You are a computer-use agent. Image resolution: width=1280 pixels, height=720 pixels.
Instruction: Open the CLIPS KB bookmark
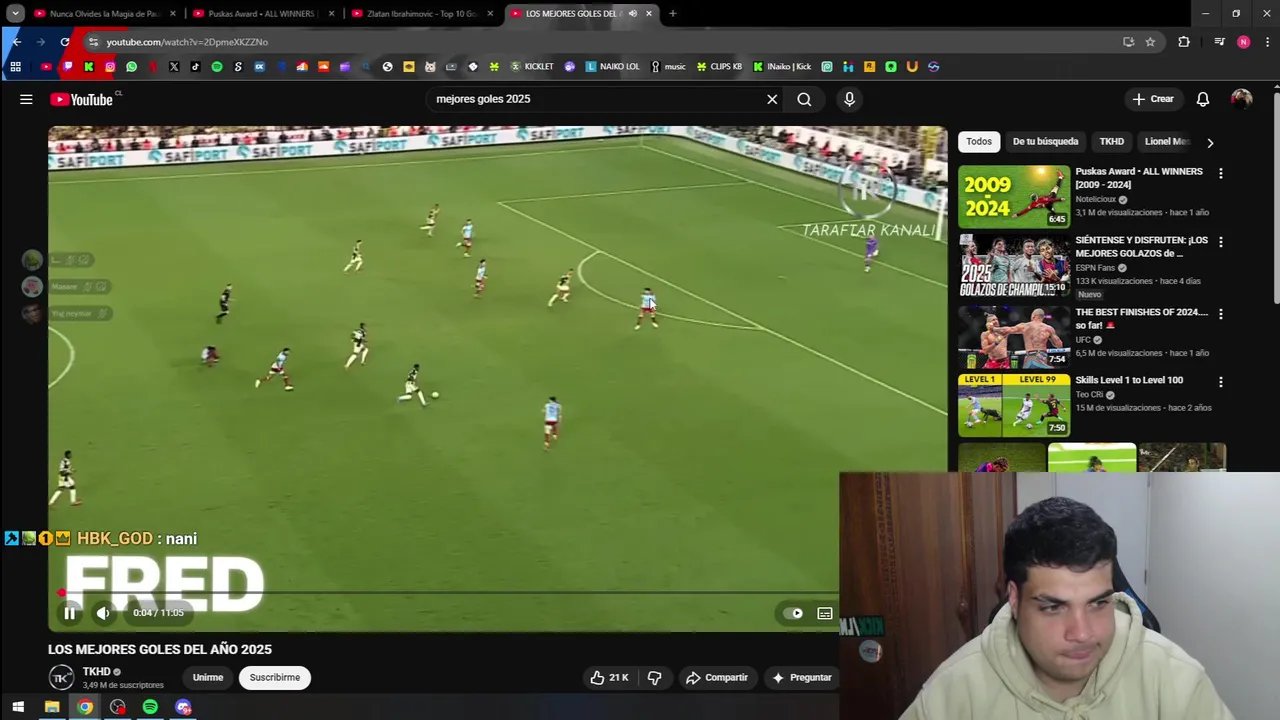click(719, 67)
